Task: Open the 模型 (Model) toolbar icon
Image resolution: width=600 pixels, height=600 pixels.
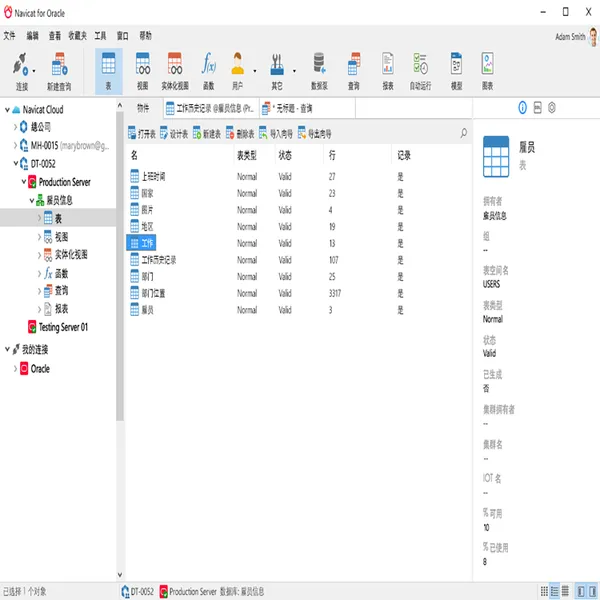Action: 456,71
